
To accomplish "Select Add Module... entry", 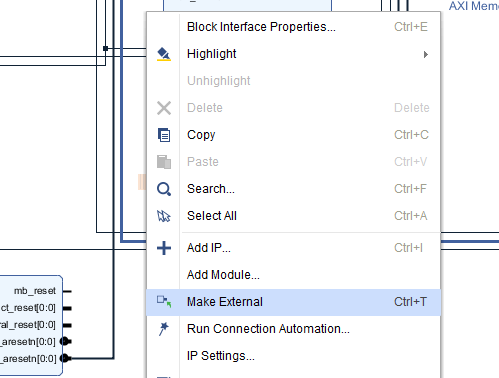I will 294,275.
